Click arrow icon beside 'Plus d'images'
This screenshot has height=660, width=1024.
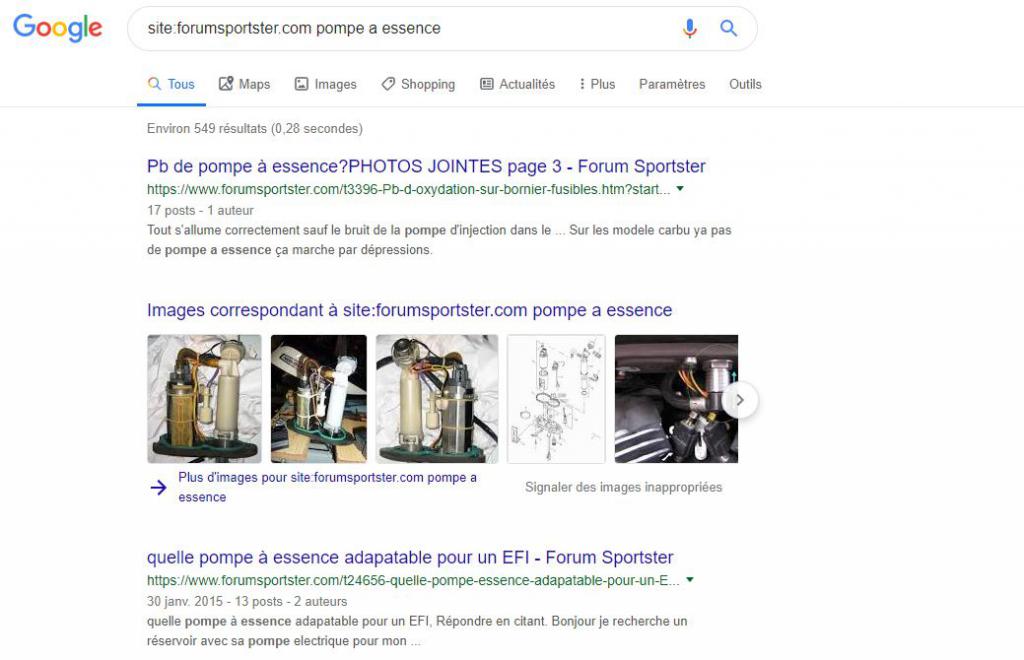click(x=159, y=487)
